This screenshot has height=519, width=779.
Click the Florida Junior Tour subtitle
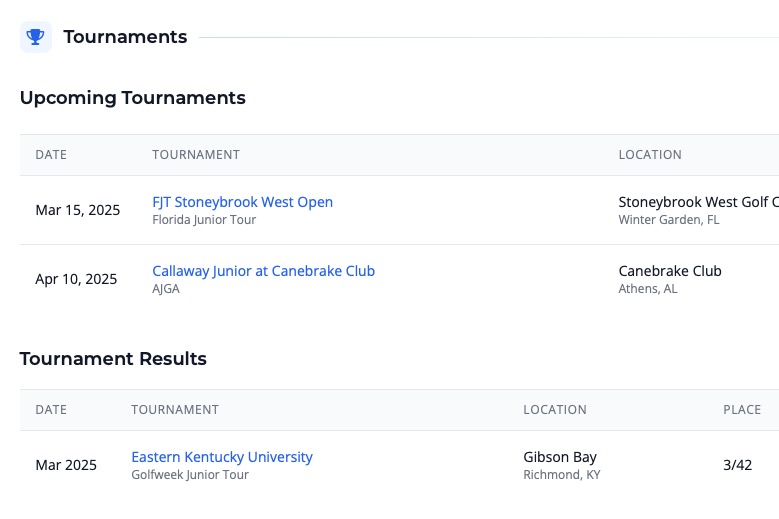point(204,220)
